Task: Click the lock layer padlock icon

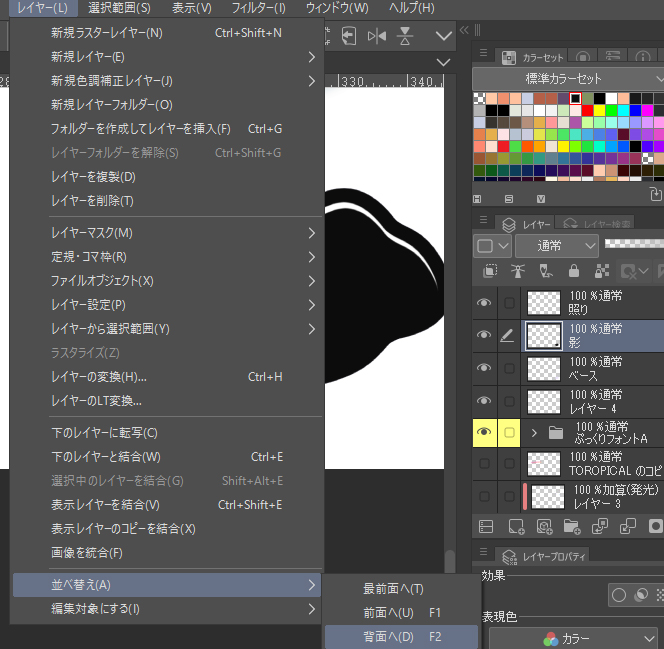Action: pyautogui.click(x=574, y=271)
